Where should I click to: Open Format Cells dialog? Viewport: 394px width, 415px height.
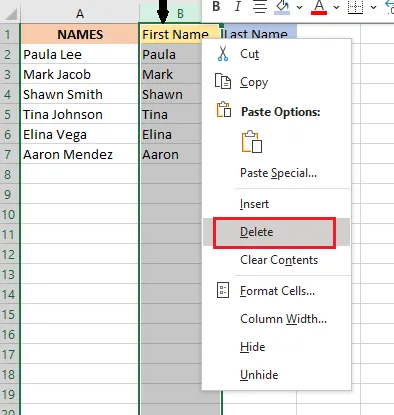[276, 291]
